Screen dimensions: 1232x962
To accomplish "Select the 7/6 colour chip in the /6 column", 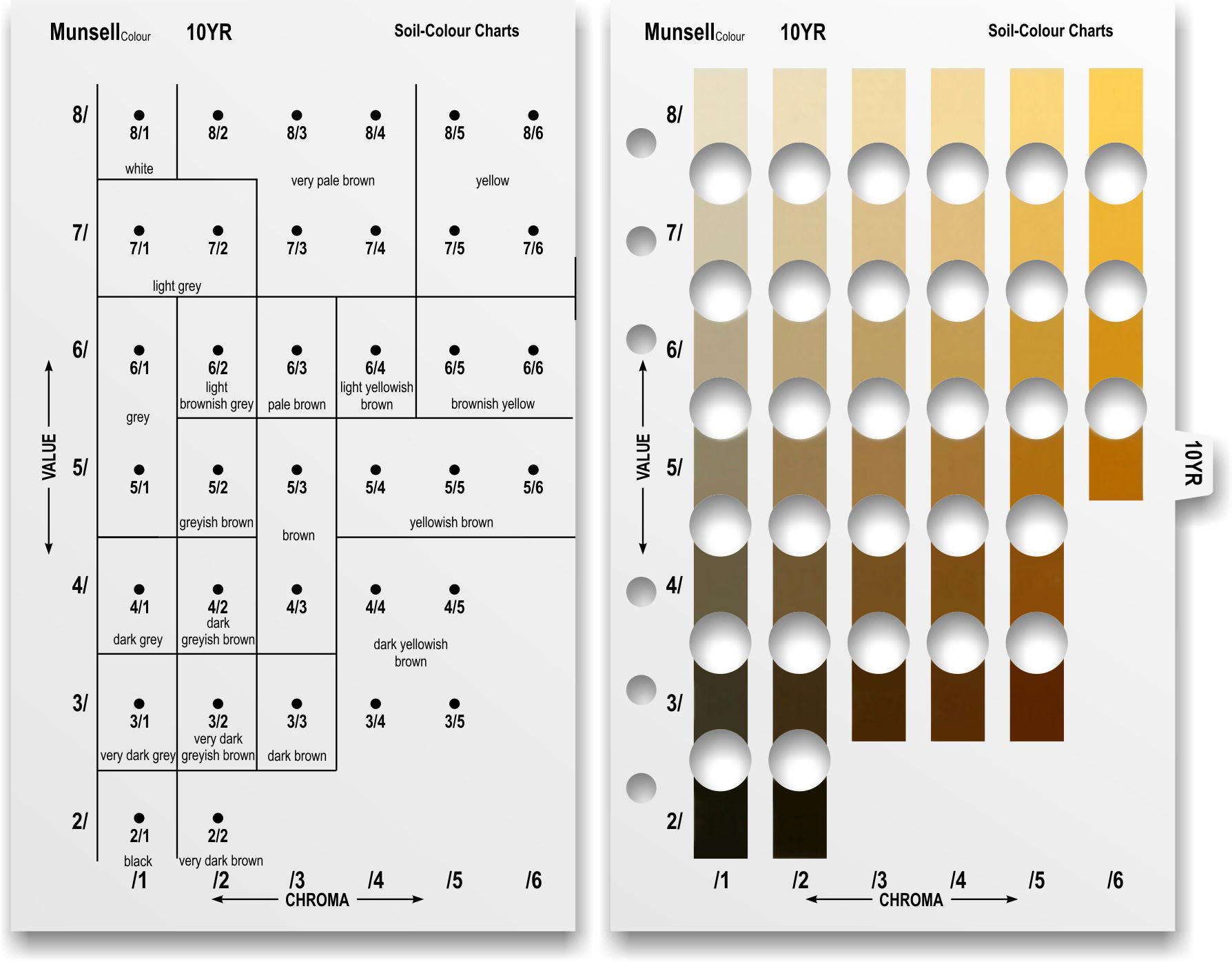I will [x=1116, y=231].
